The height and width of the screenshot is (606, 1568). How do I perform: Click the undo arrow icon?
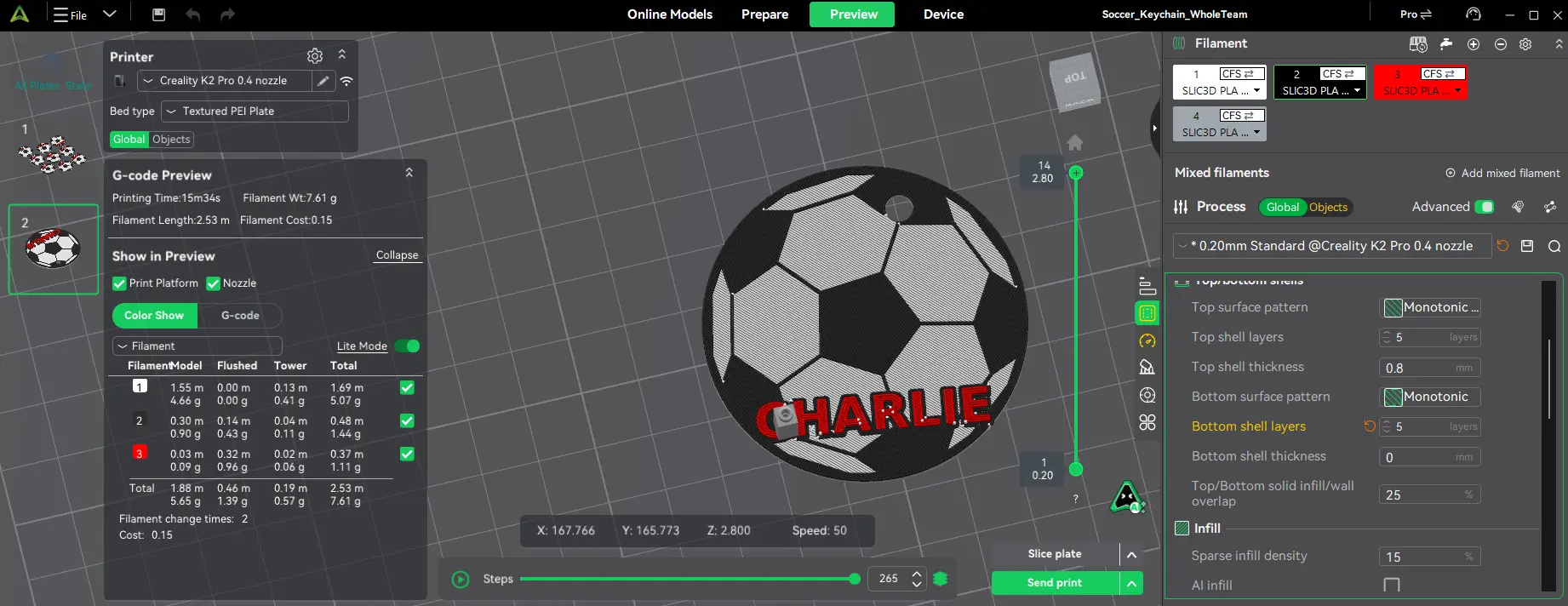coord(193,14)
